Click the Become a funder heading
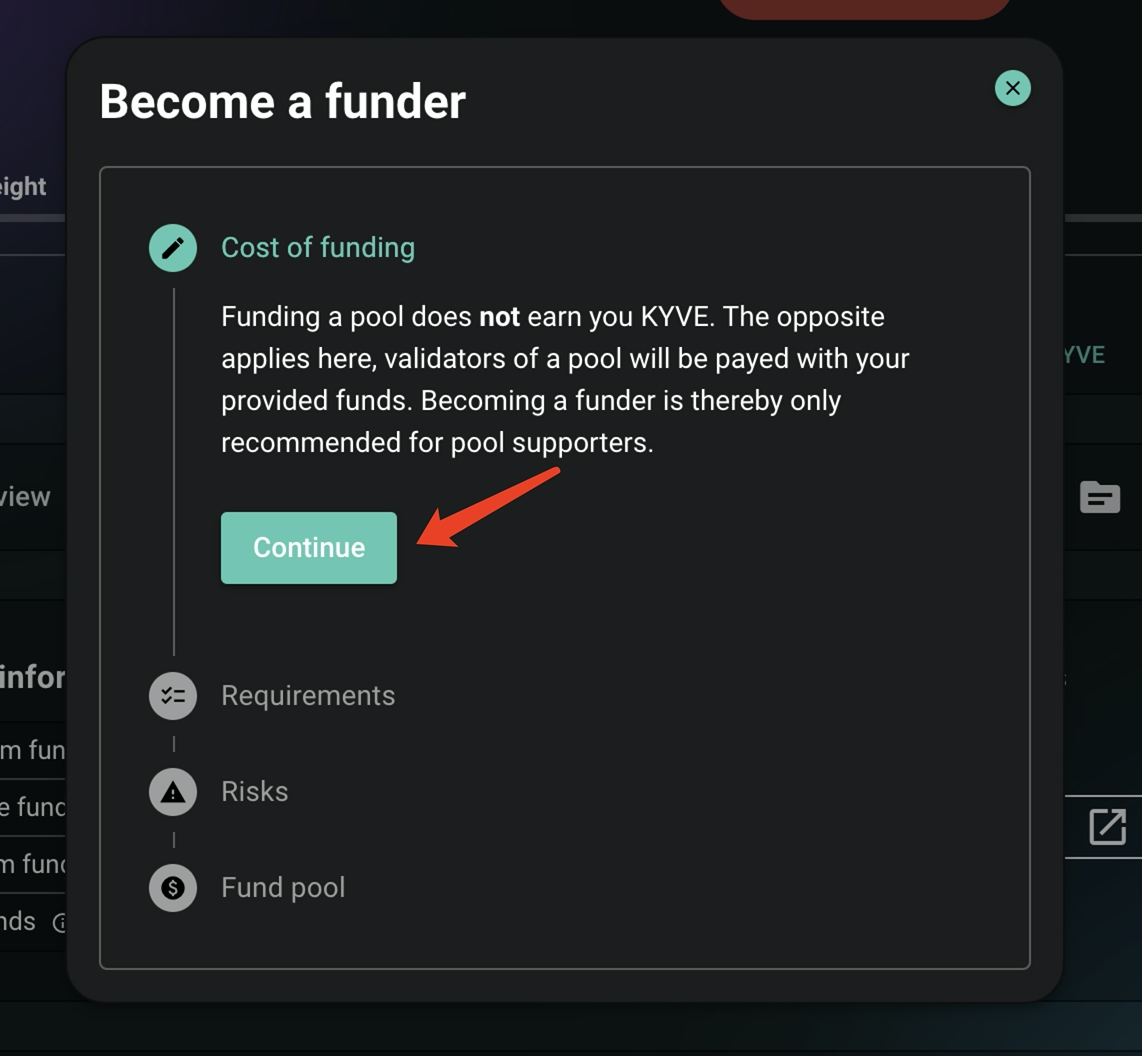 tap(282, 102)
